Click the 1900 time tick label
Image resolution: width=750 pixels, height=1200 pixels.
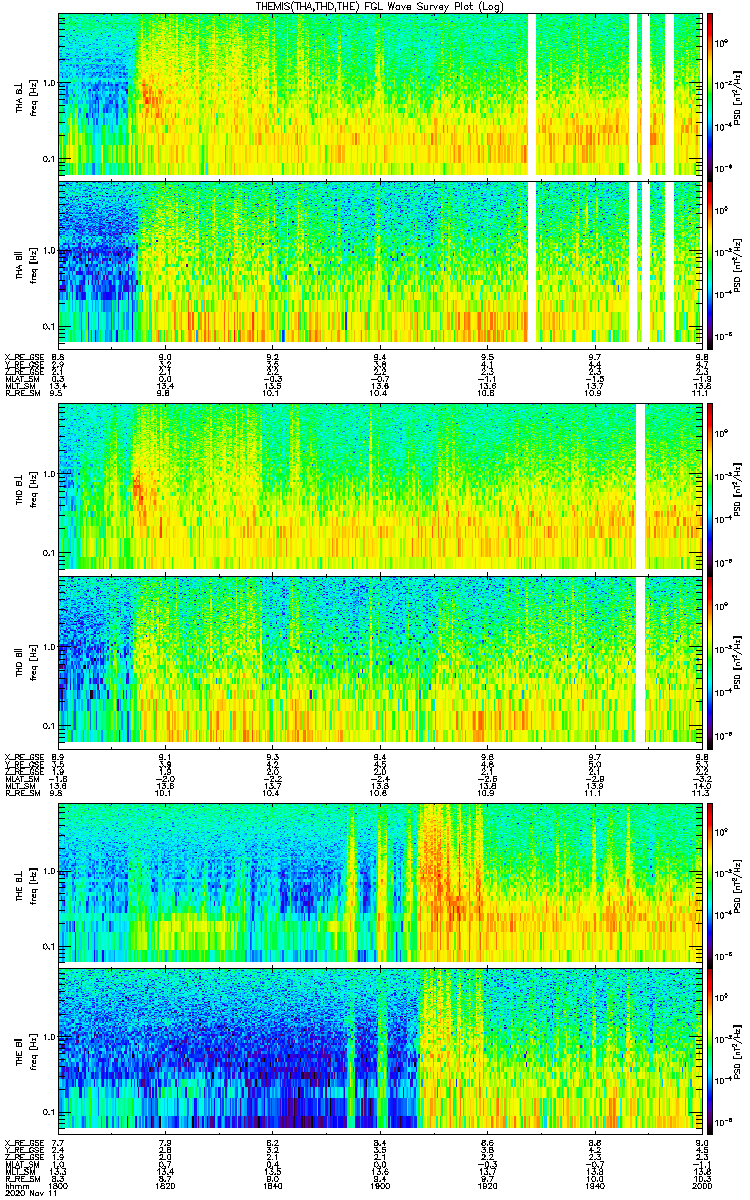coord(380,1185)
